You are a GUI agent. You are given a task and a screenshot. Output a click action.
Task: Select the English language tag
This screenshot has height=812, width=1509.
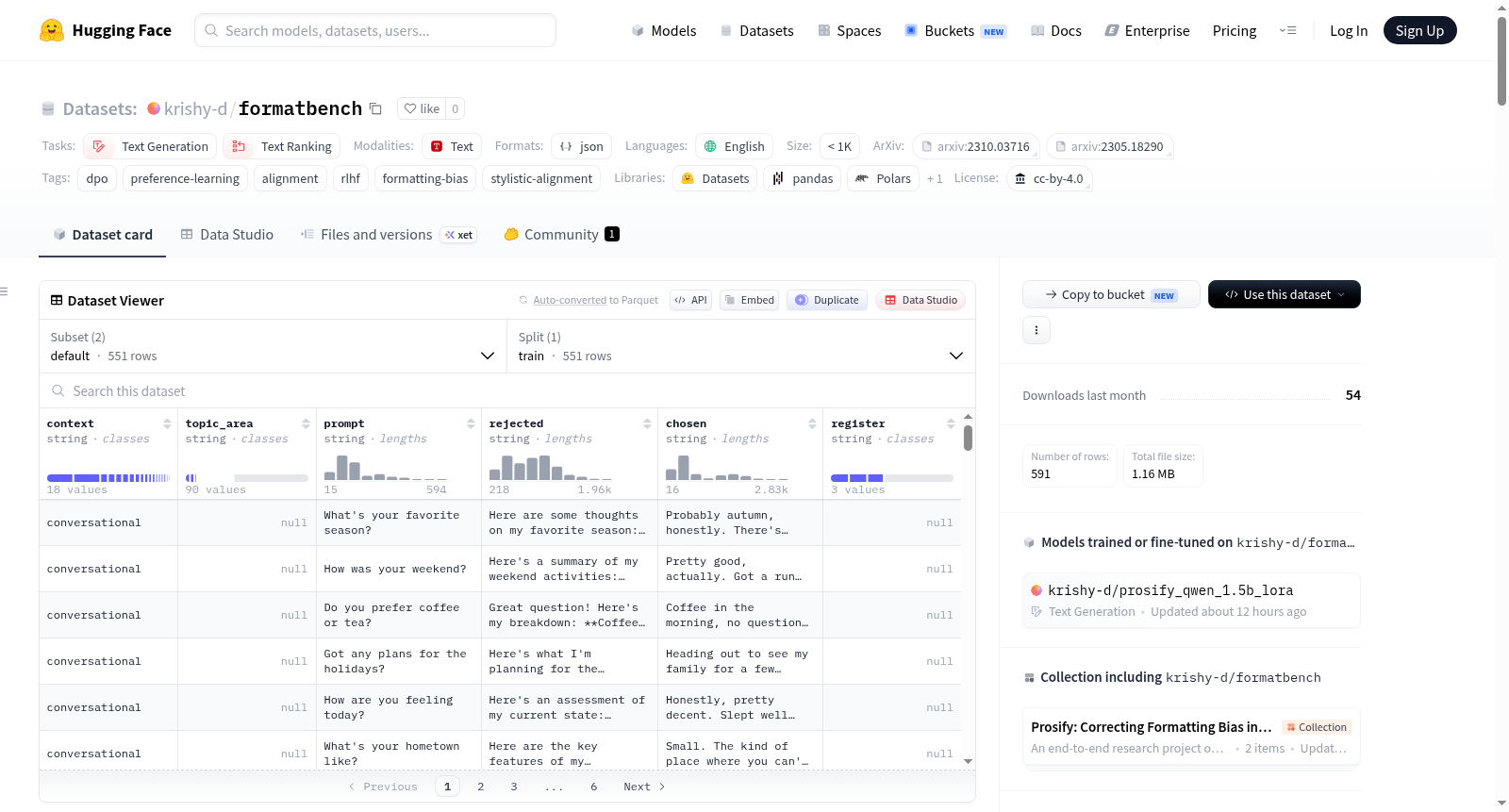pyautogui.click(x=735, y=146)
